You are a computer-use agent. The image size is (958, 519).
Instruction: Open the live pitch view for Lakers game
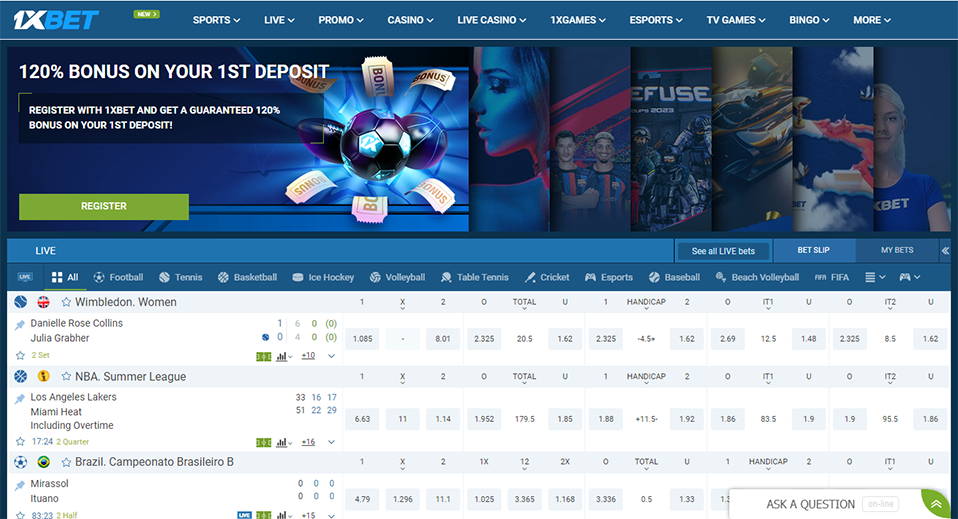pyautogui.click(x=263, y=442)
